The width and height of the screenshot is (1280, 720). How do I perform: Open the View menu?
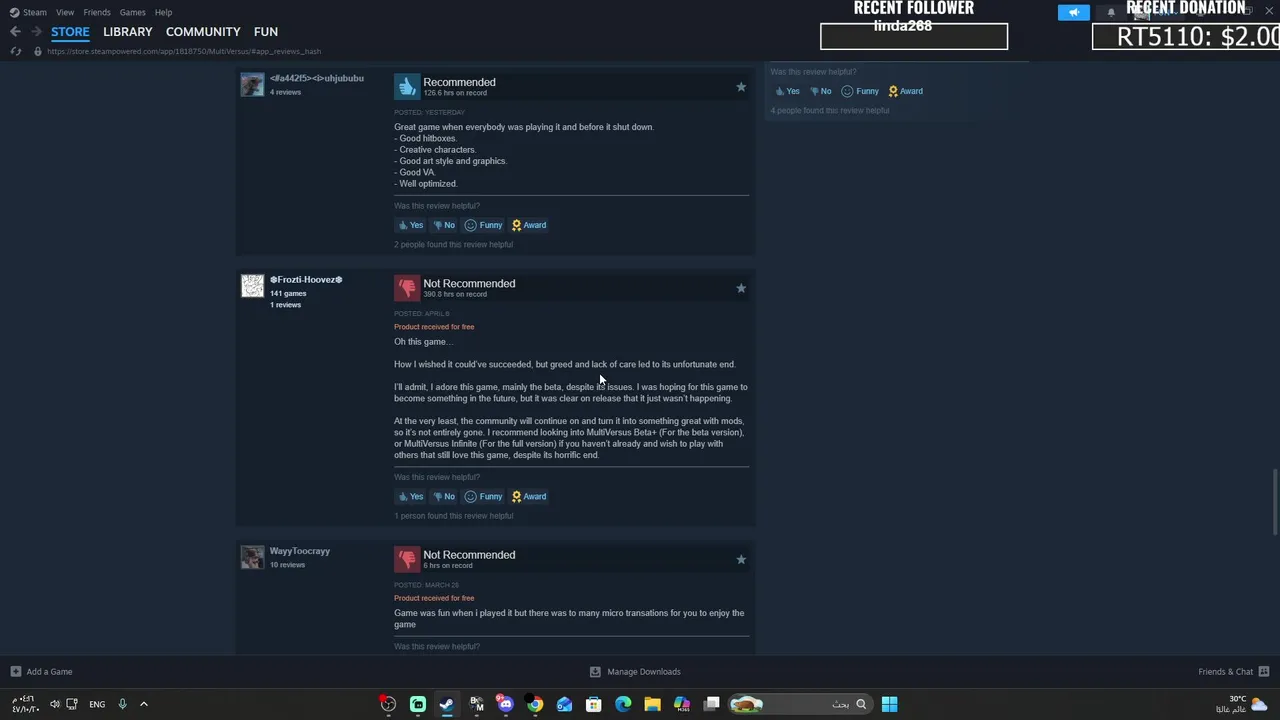point(65,12)
